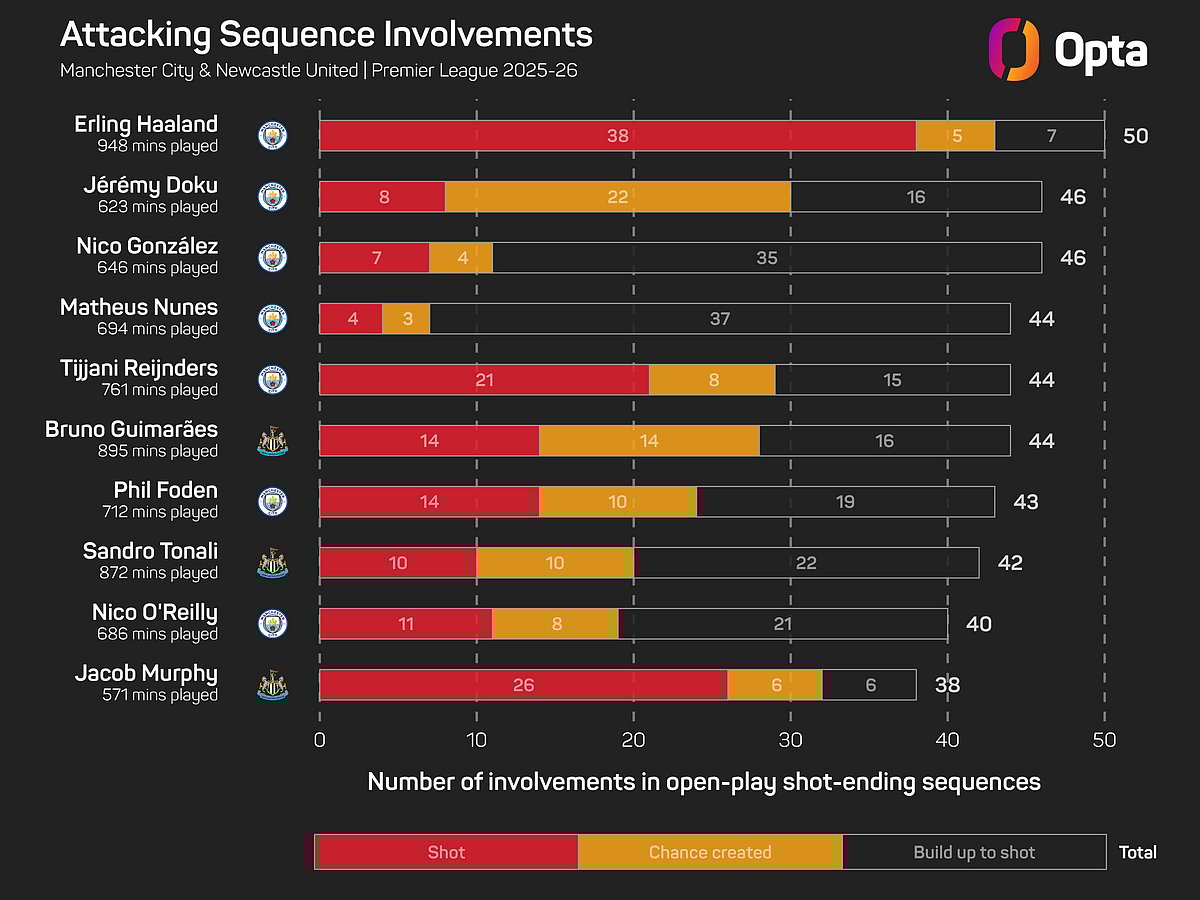1200x900 pixels.
Task: Click the Opta logo icon
Action: pyautogui.click(x=1014, y=49)
